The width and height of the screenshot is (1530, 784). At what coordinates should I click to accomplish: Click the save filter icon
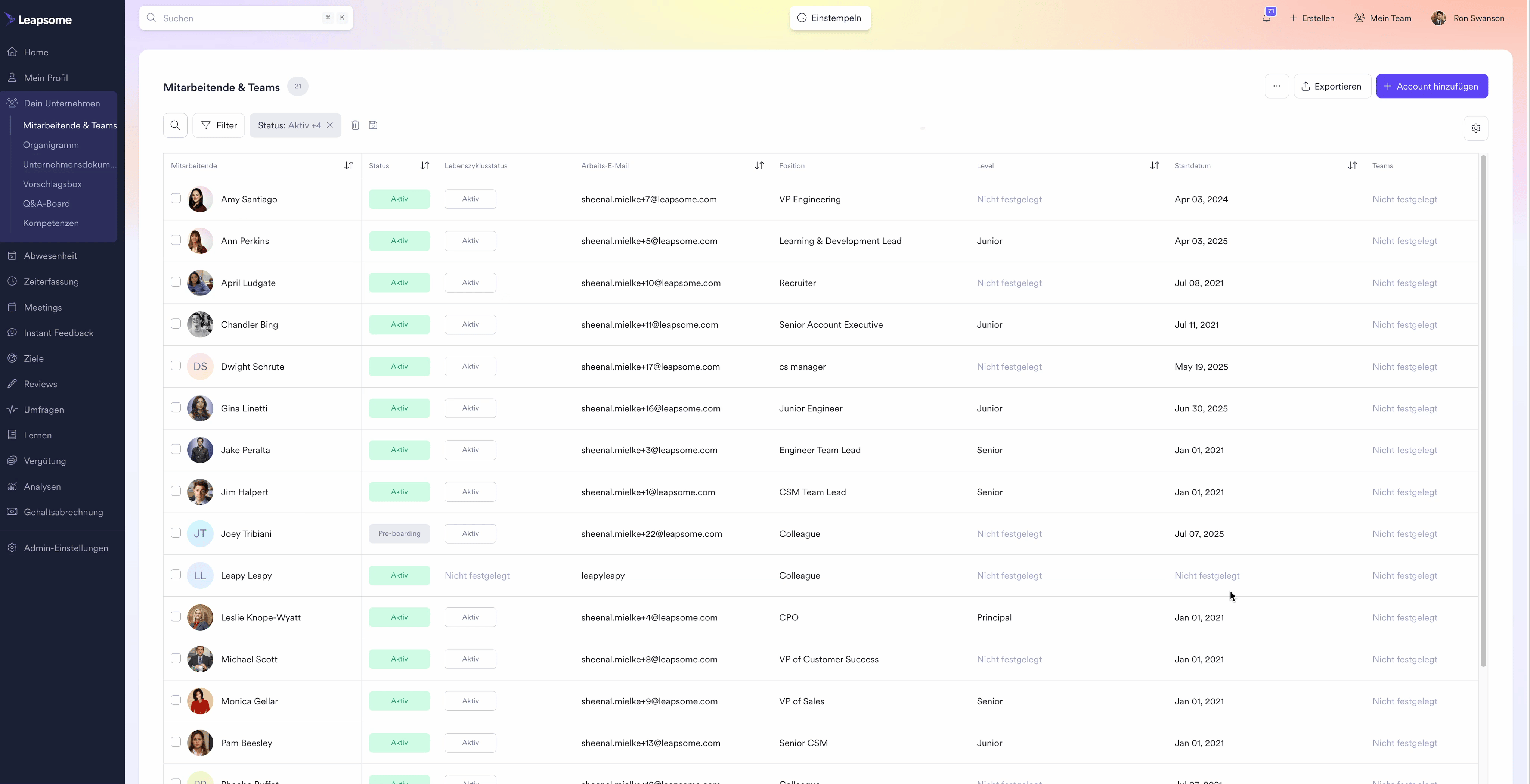point(373,125)
